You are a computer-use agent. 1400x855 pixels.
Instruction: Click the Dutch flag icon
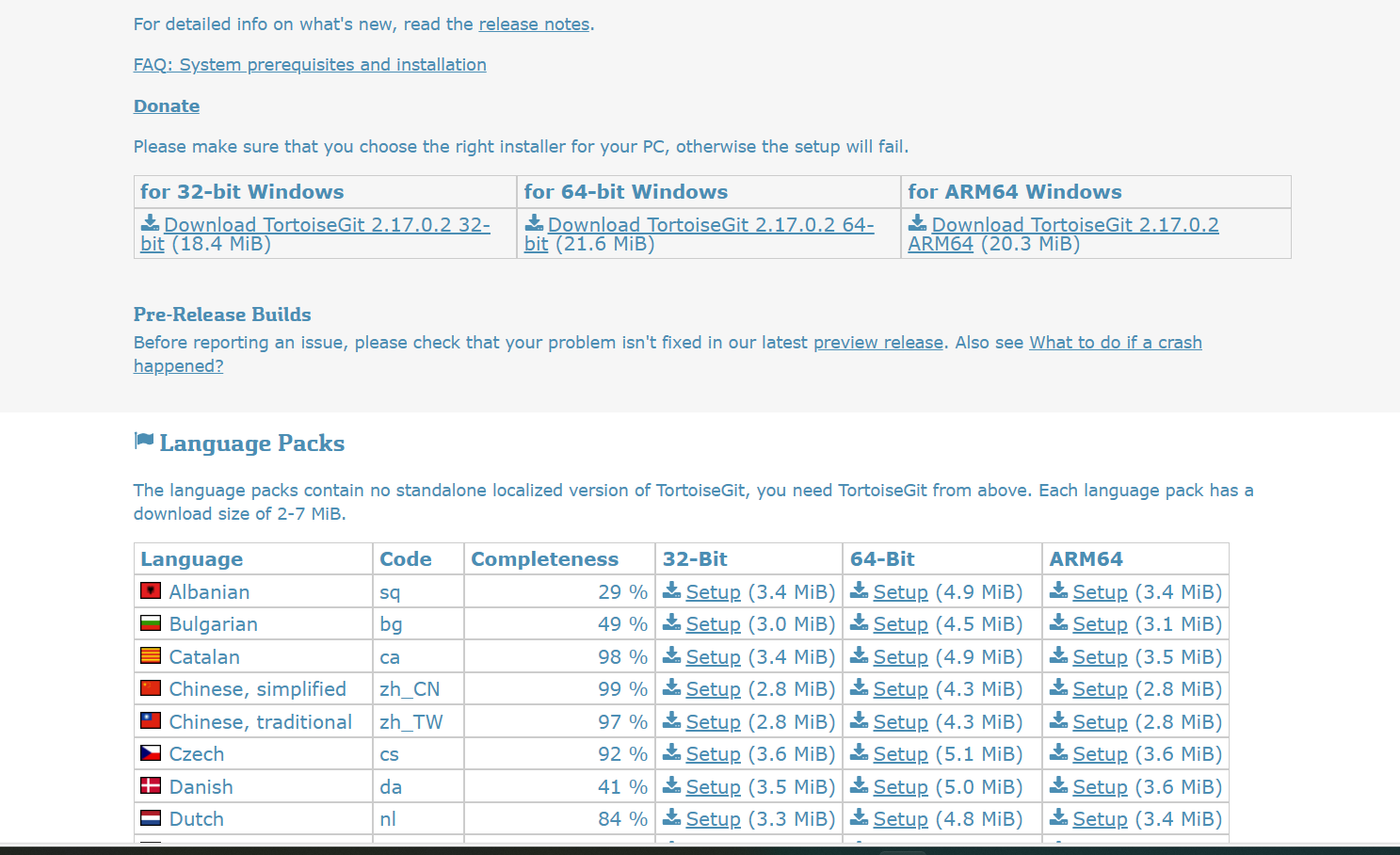[x=151, y=818]
